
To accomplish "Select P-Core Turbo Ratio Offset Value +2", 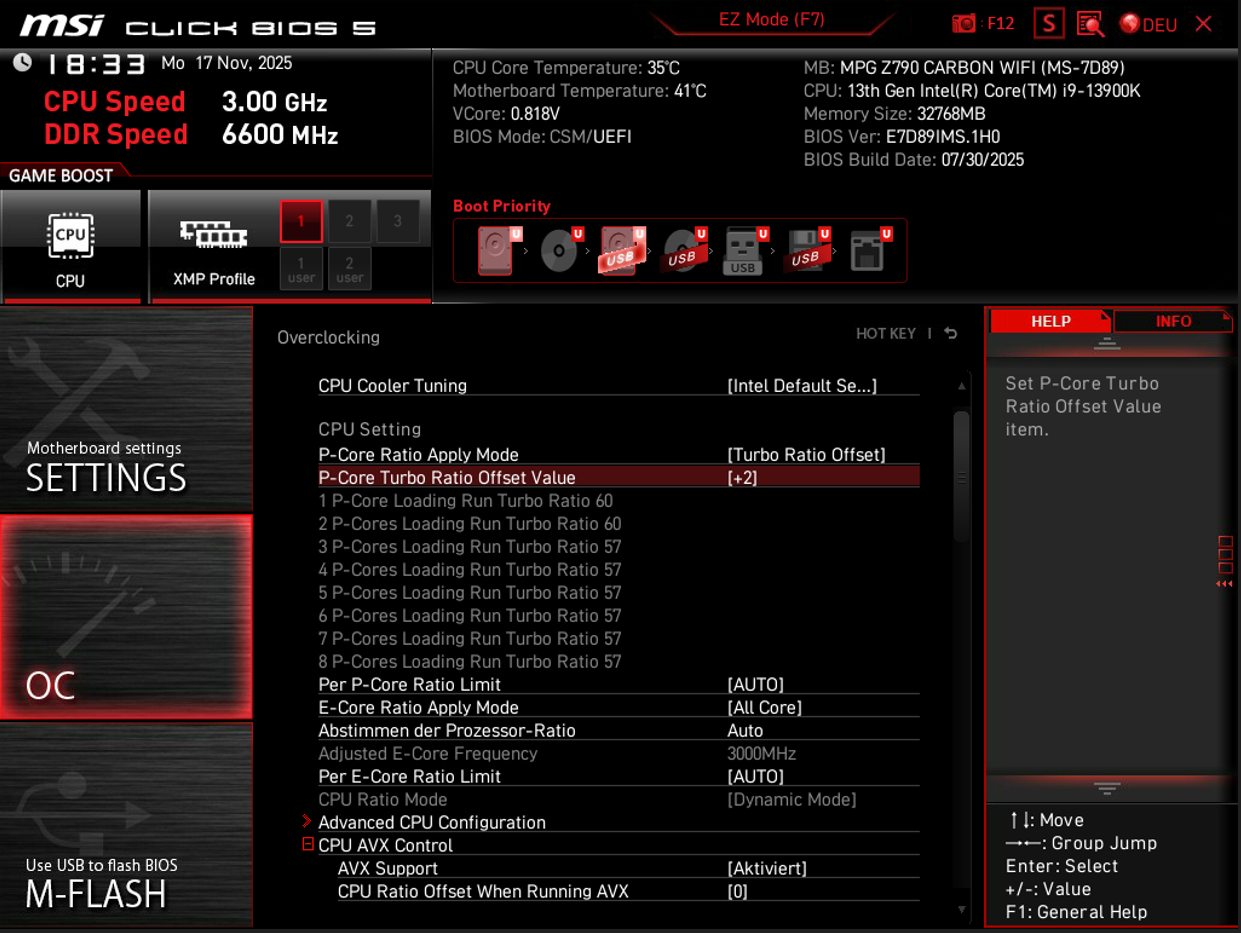I will click(619, 477).
